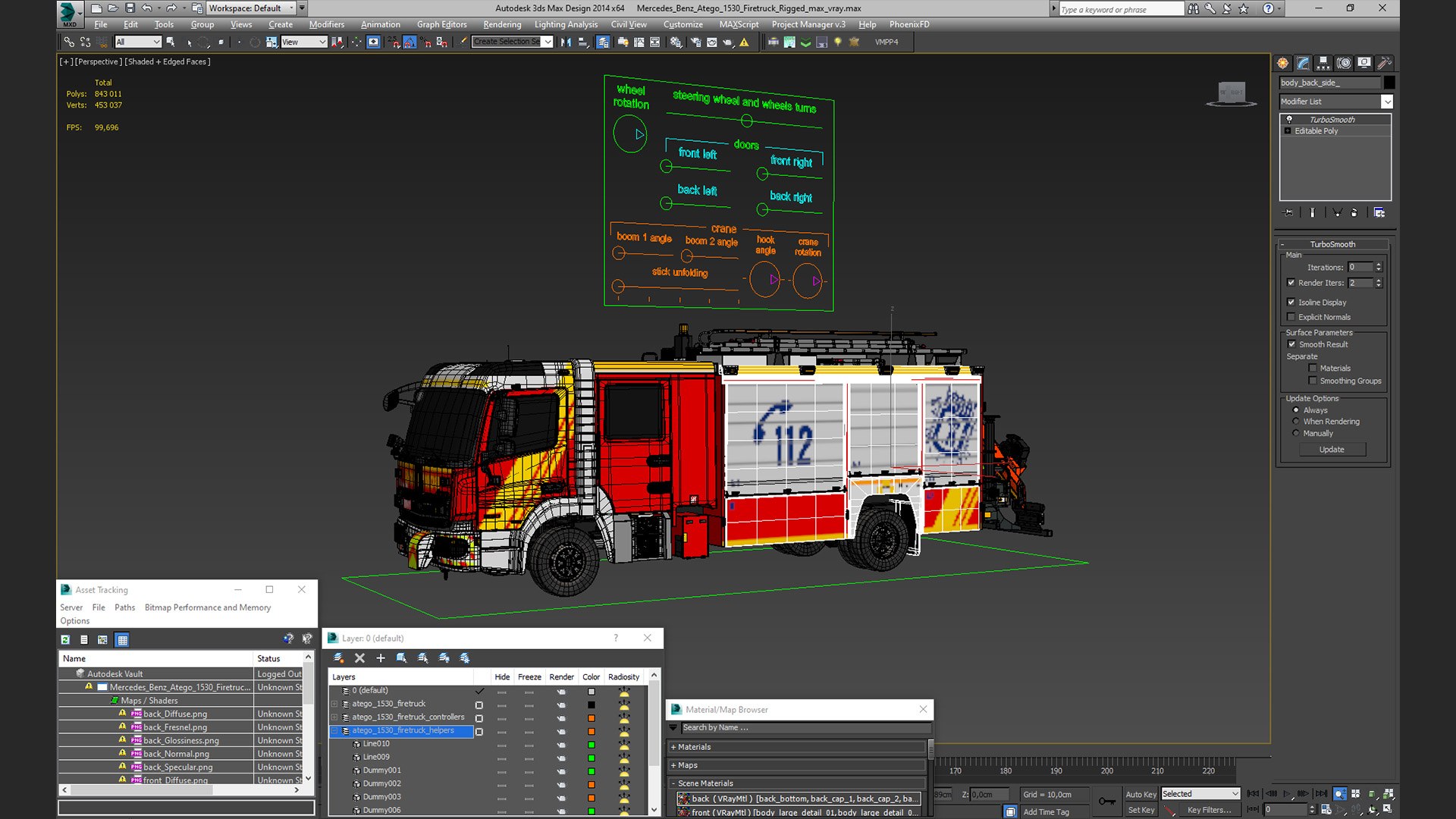Open the Motion command panel

(x=1344, y=63)
